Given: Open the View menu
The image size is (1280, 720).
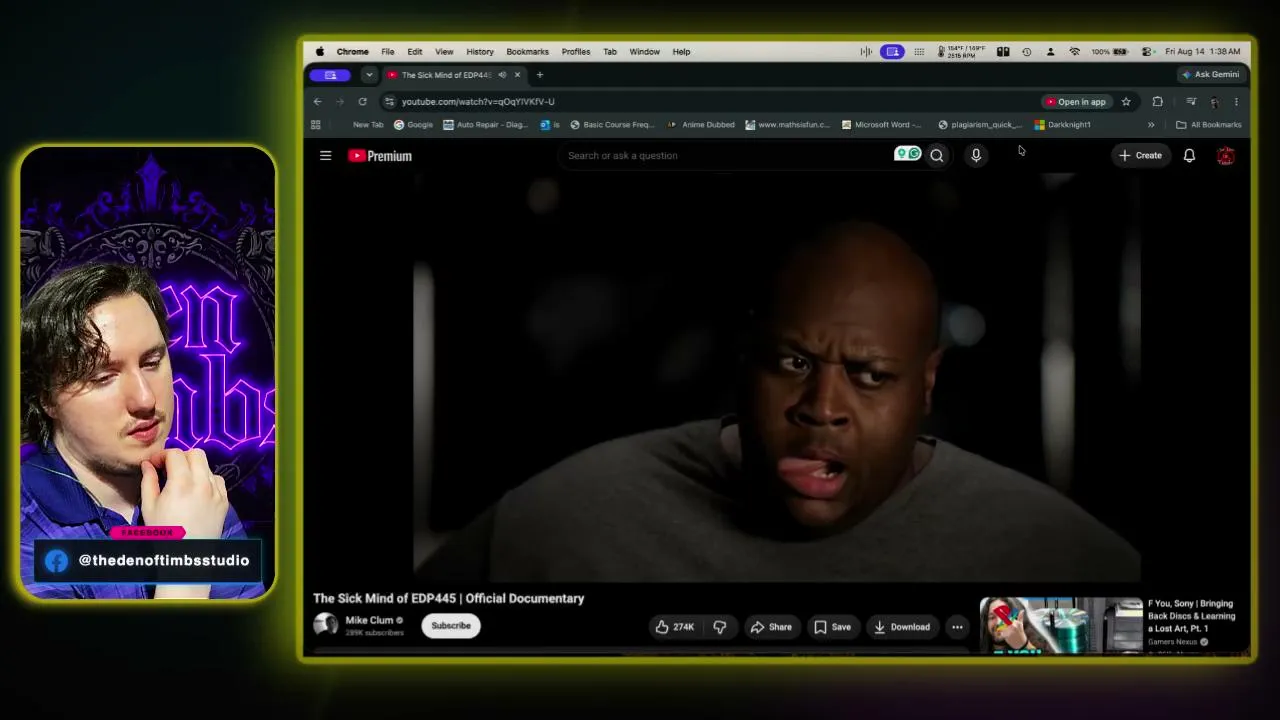Looking at the screenshot, I should pos(444,52).
